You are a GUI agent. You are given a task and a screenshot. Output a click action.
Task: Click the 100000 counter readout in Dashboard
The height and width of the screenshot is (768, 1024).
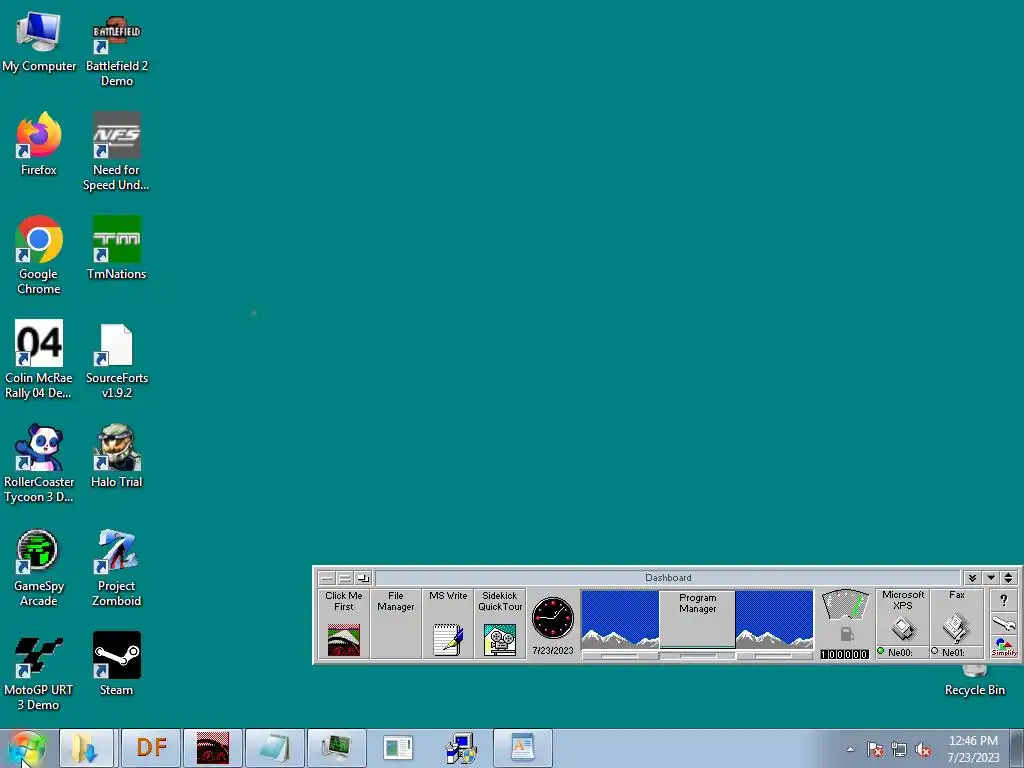tap(845, 654)
